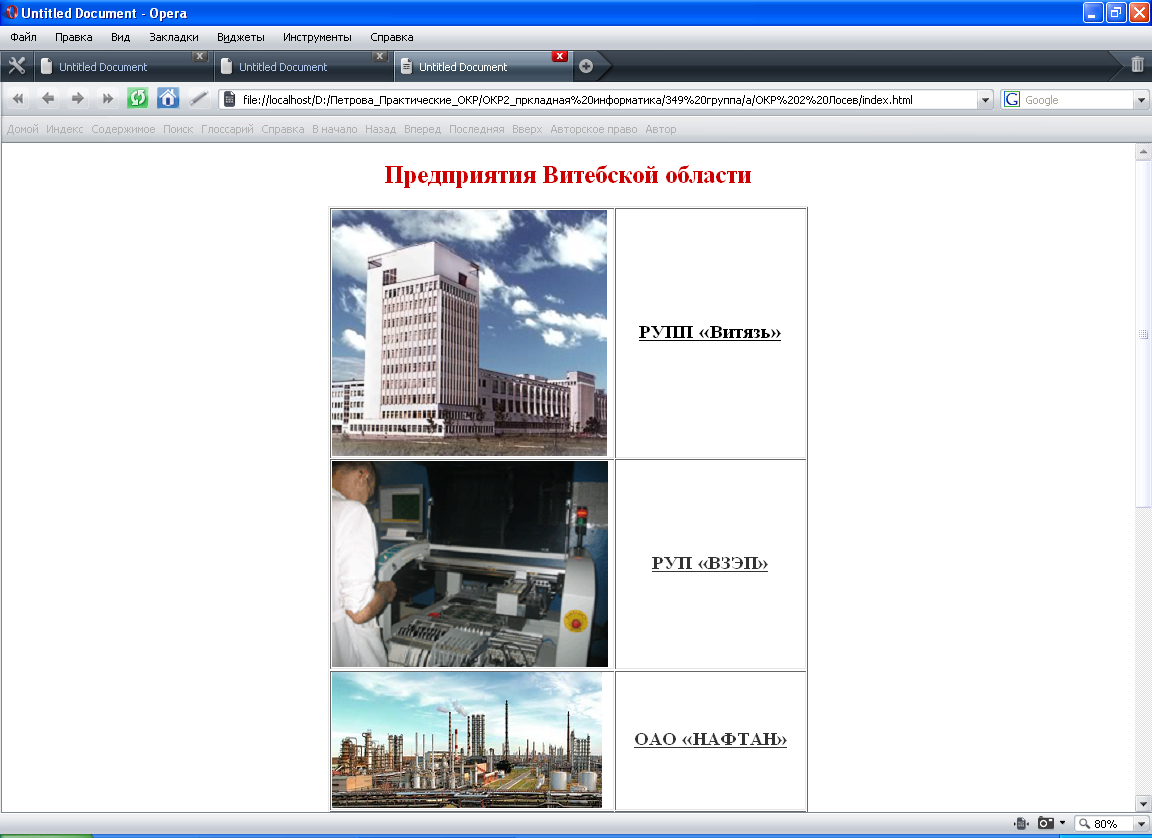Screen dimensions: 1152x838
Task: Open the Закладки menu
Action: click(173, 37)
